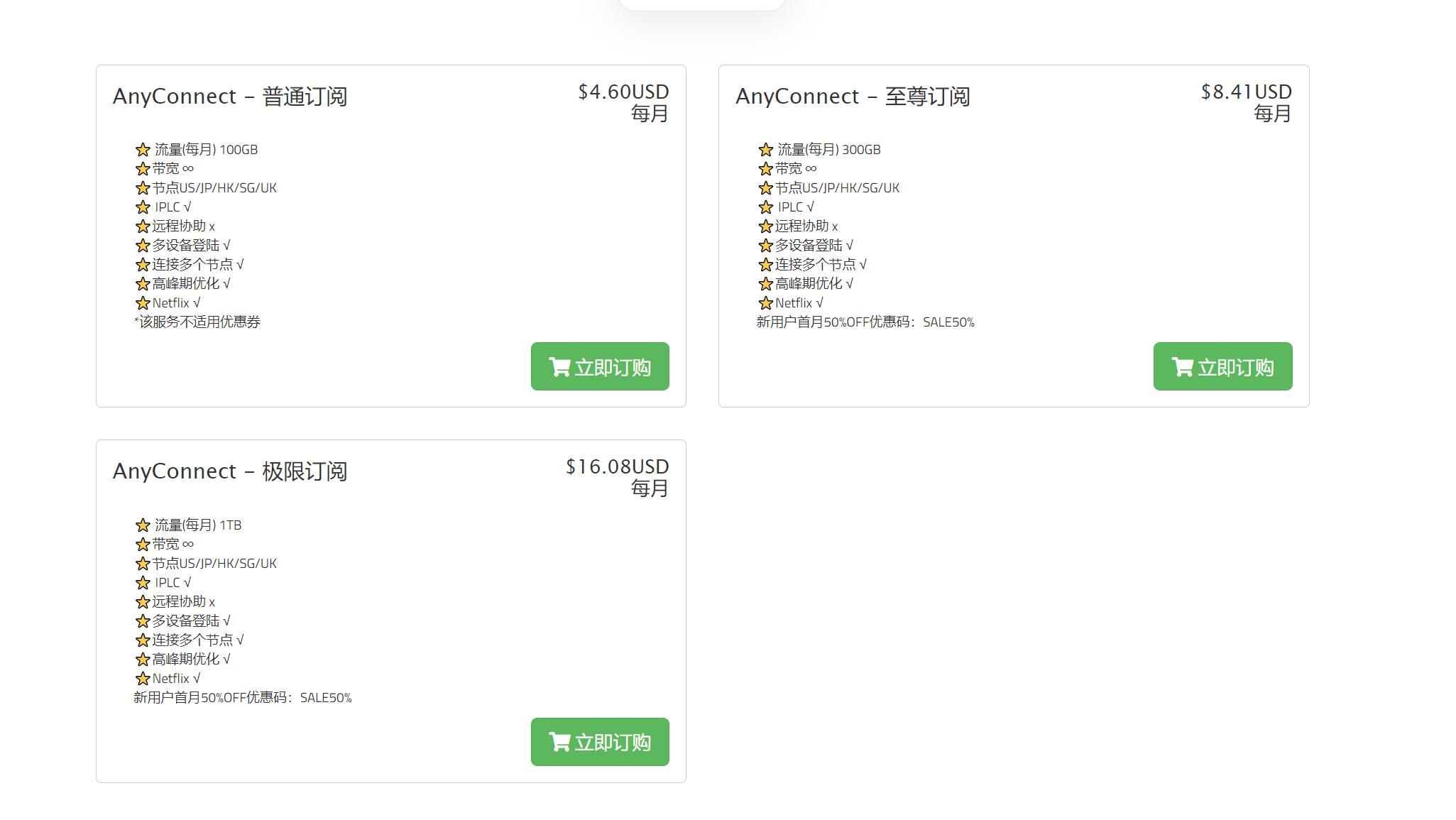
Task: Click the shopping cart icon on 普通订阅 order button
Action: [559, 366]
